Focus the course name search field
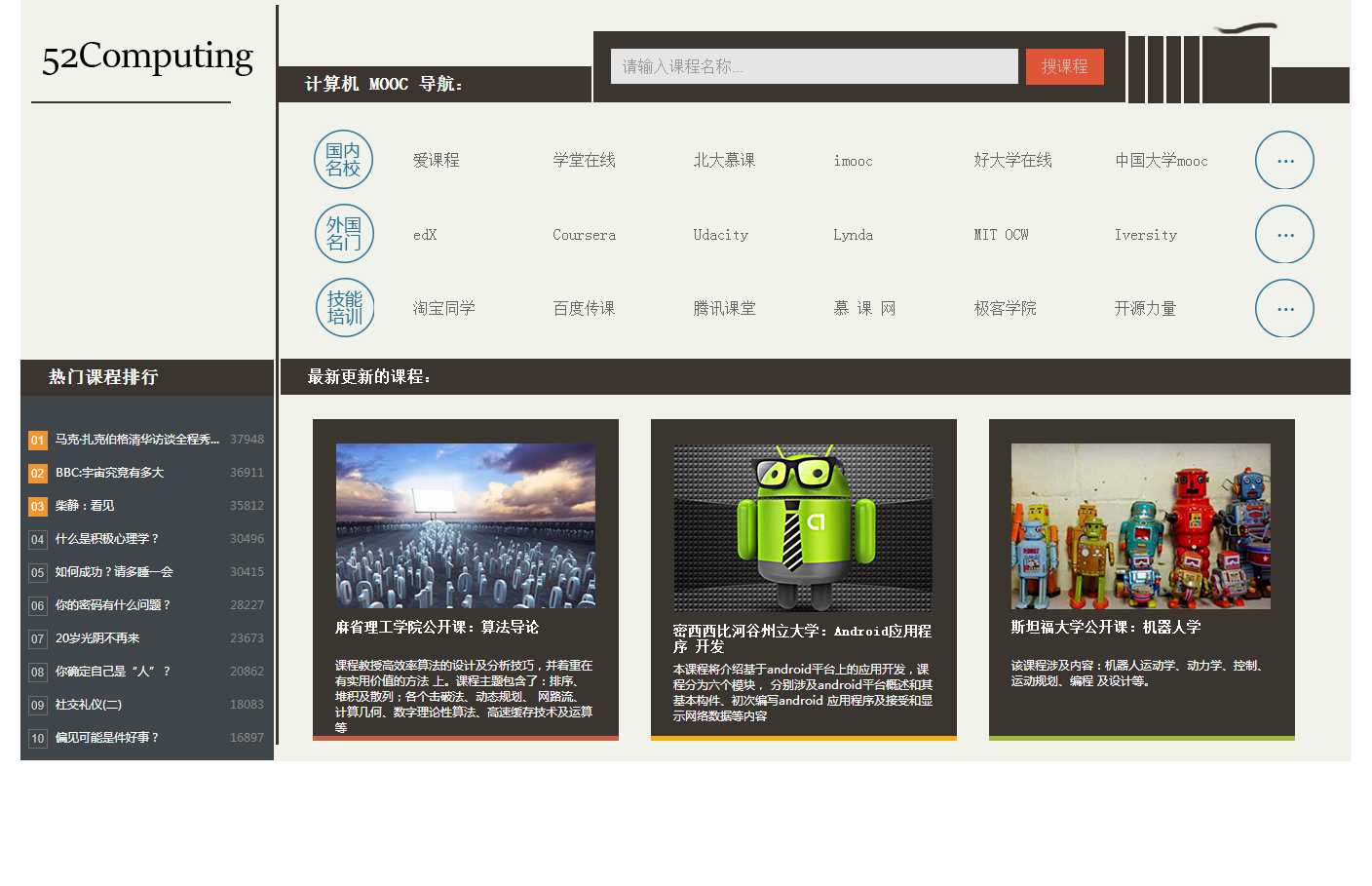1372x886 pixels. click(x=814, y=66)
